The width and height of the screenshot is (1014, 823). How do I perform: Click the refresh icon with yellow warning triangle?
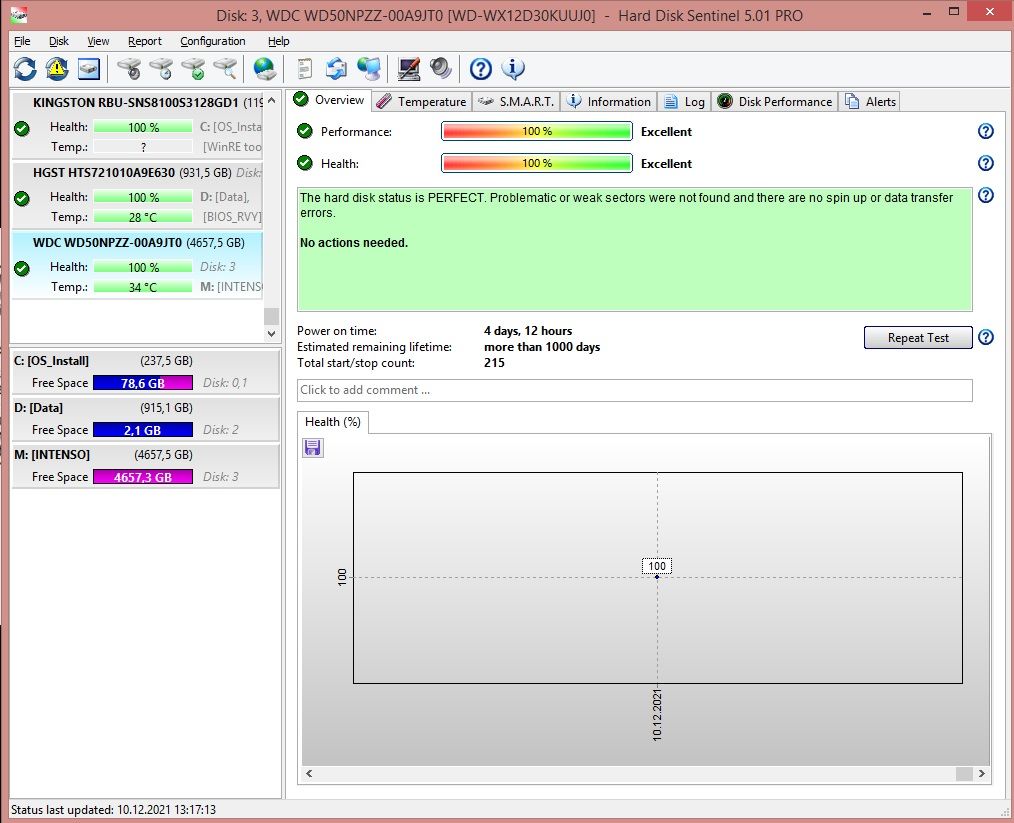57,69
